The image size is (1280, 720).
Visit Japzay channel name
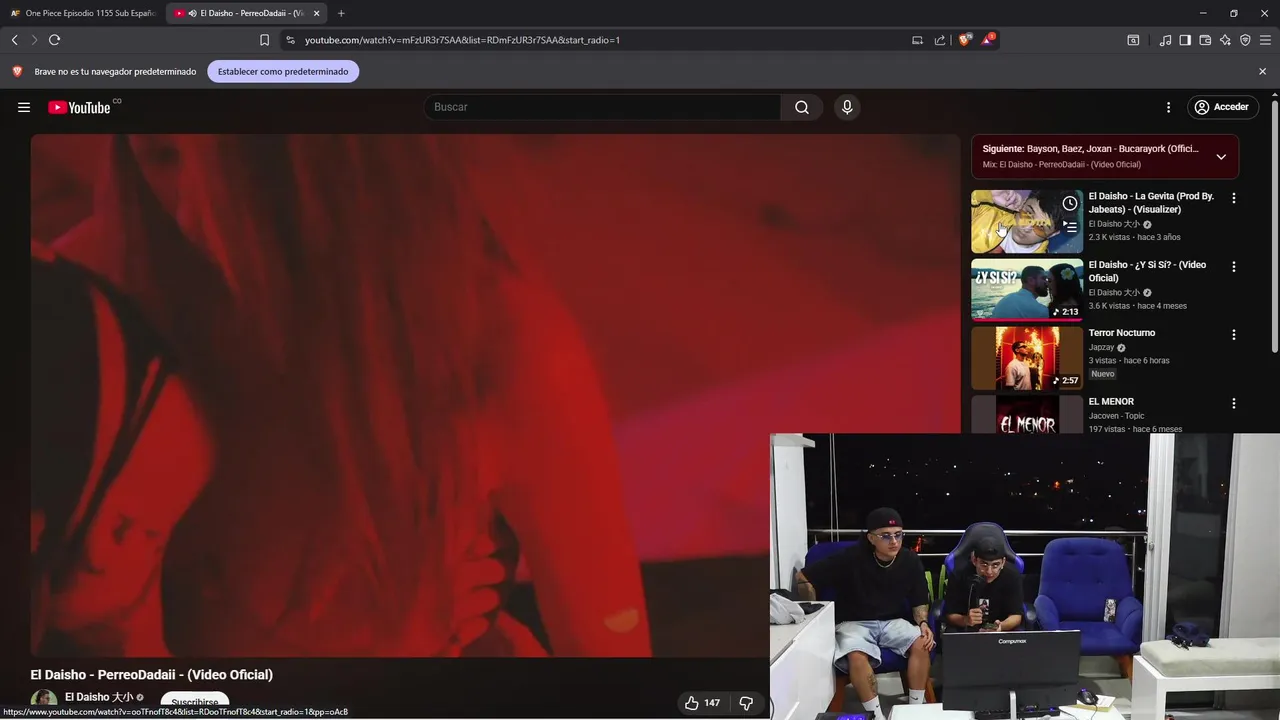(x=1101, y=347)
